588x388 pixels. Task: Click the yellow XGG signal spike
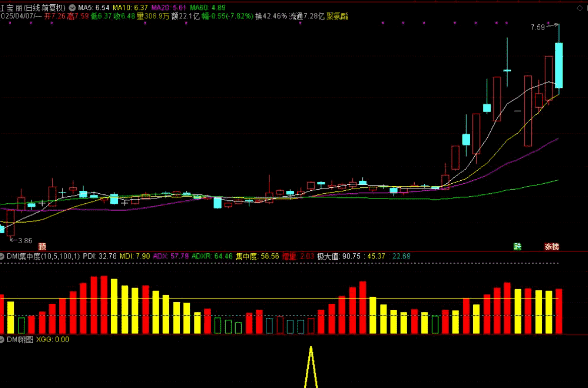(x=311, y=367)
